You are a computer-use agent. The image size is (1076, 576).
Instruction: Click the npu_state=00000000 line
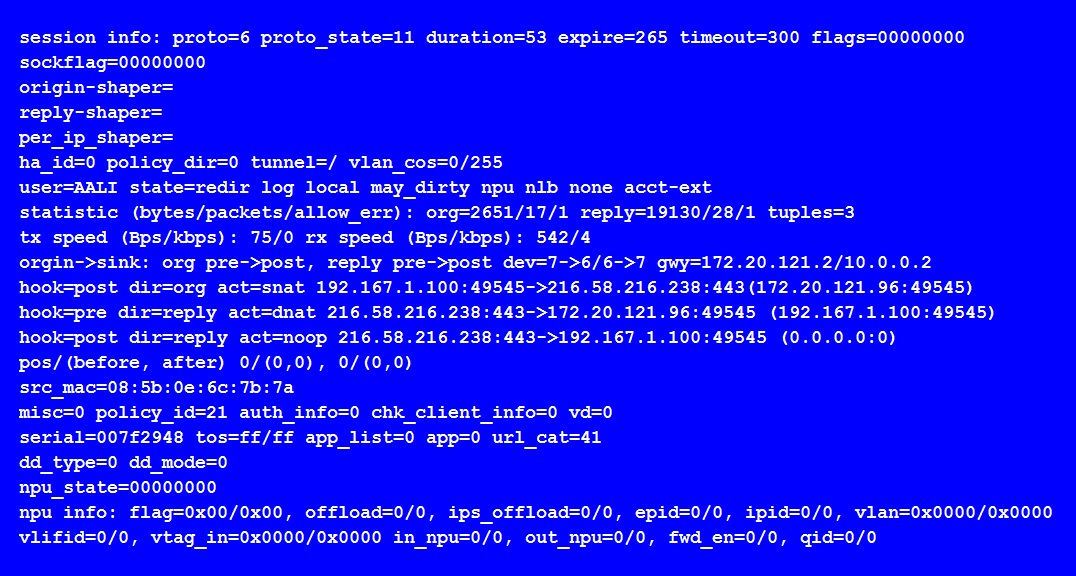point(117,488)
